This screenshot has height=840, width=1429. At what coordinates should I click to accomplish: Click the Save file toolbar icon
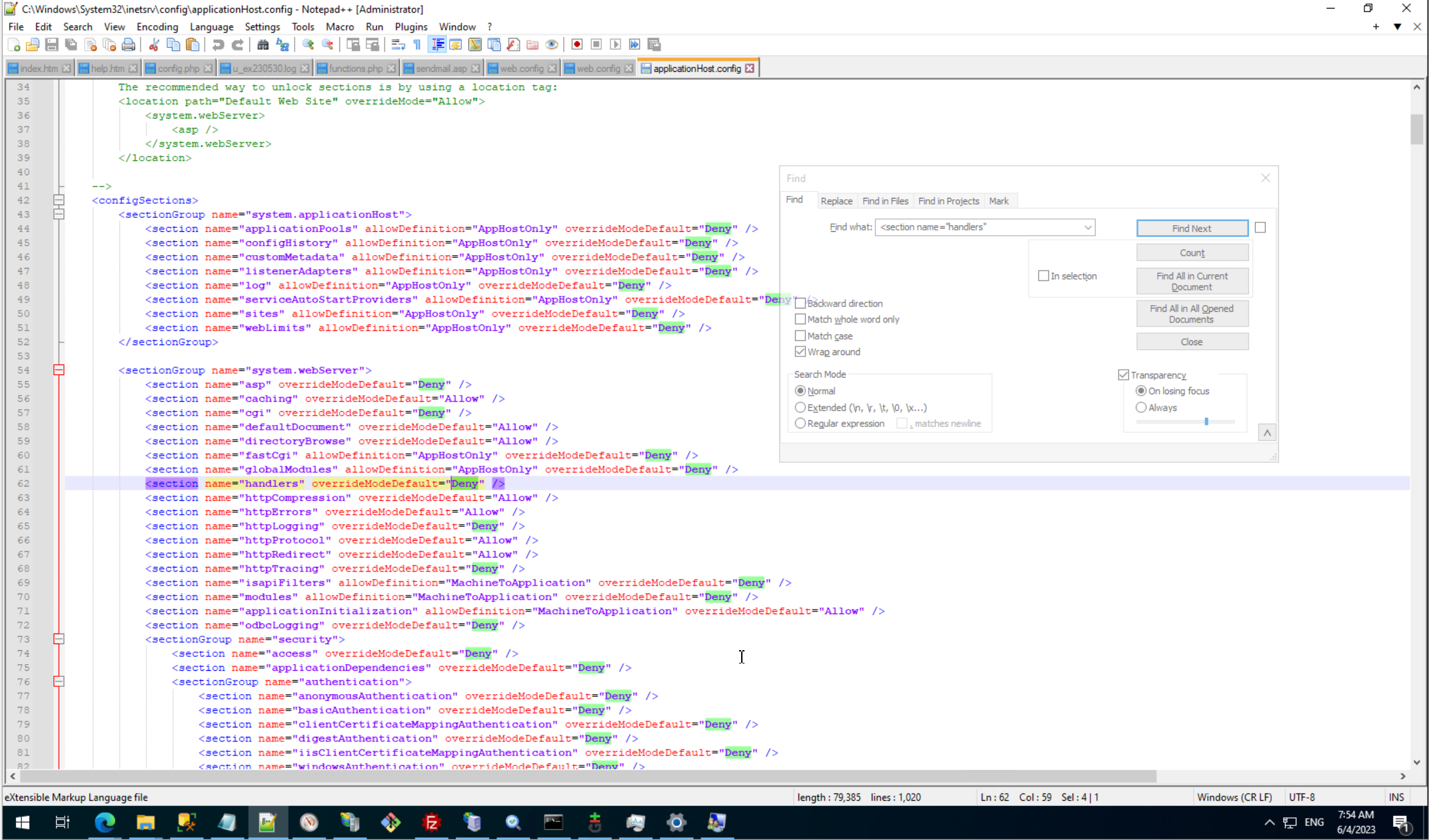point(52,45)
